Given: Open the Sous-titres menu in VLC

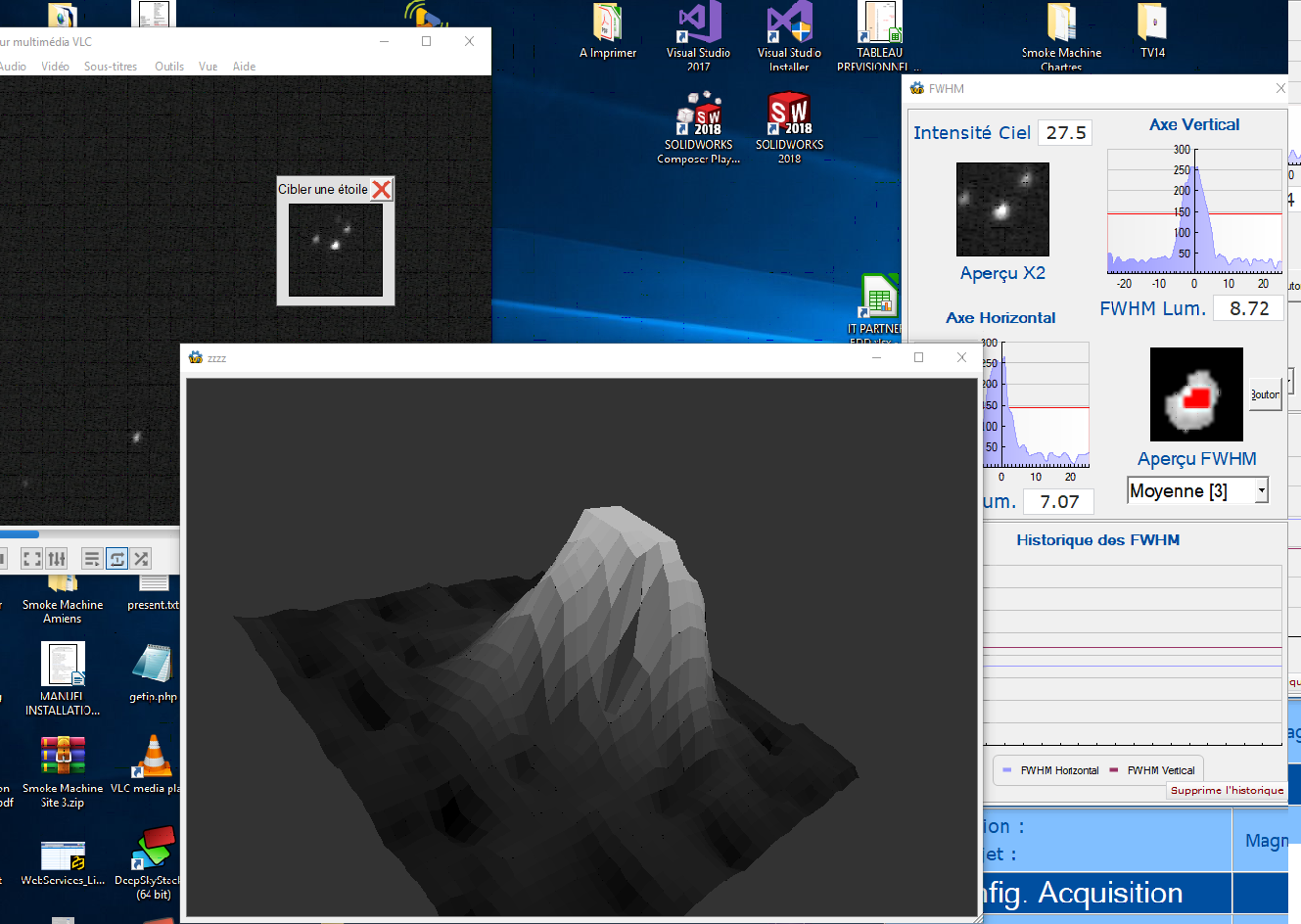Looking at the screenshot, I should pyautogui.click(x=111, y=67).
